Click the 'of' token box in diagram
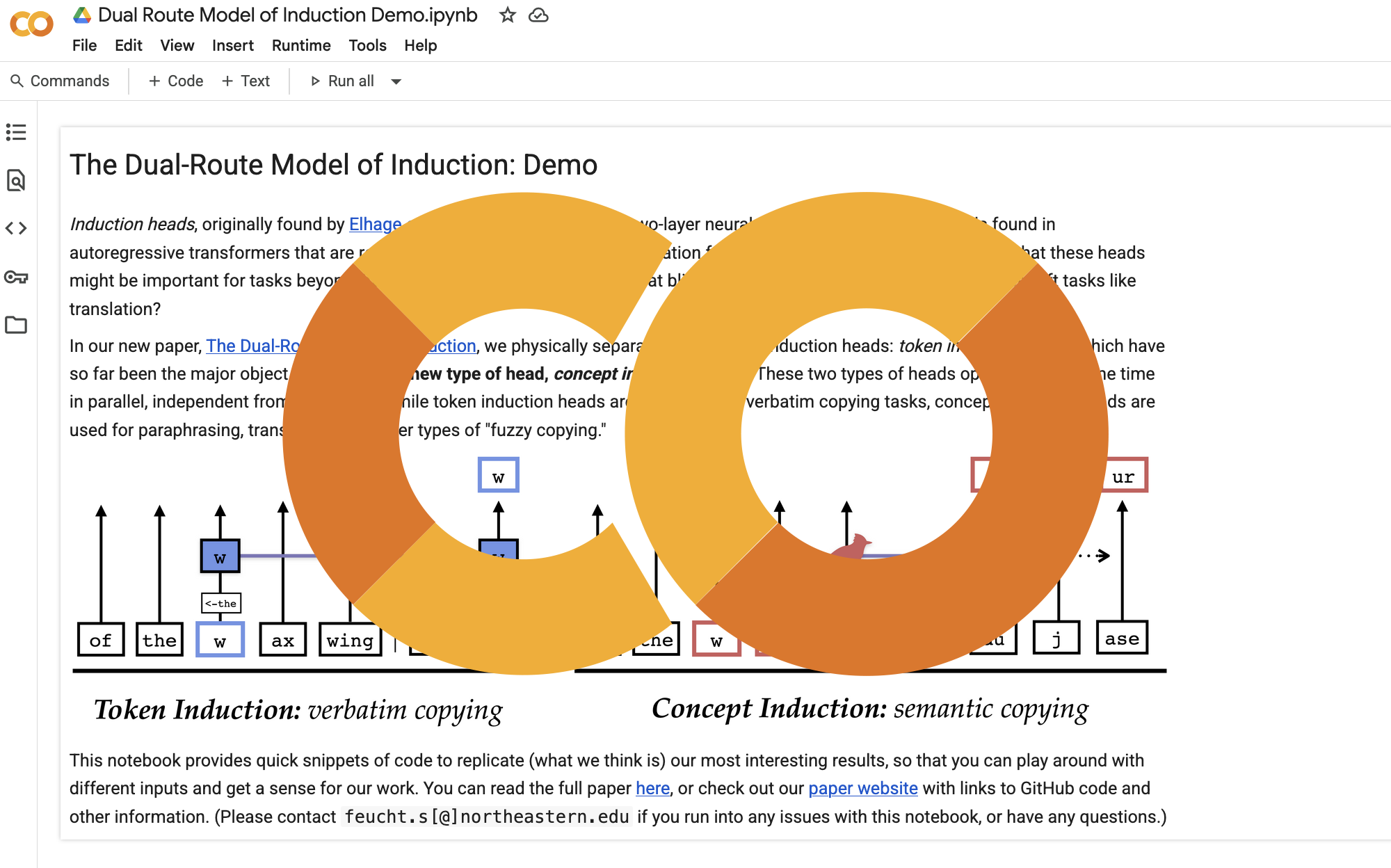The height and width of the screenshot is (868, 1391). 101,640
